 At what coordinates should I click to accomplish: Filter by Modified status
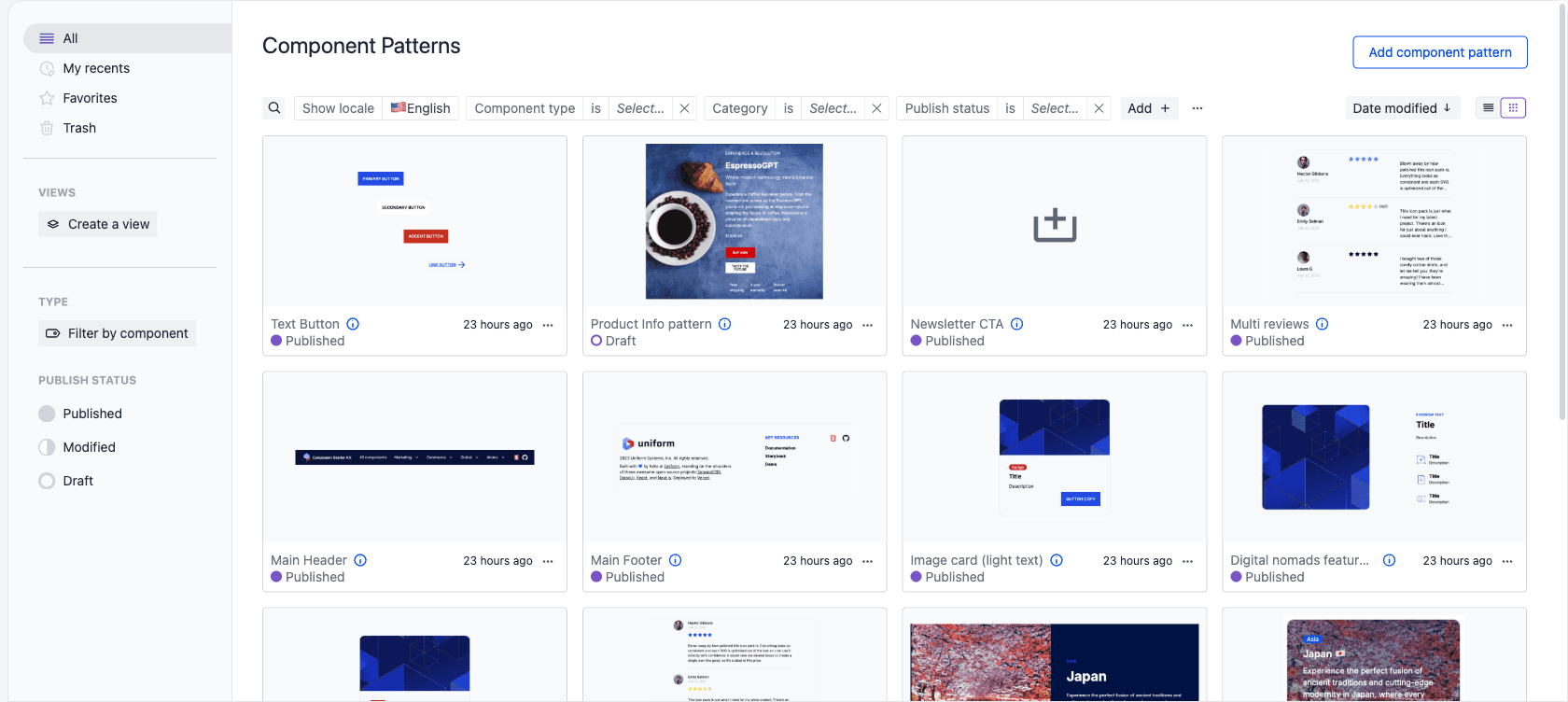[77, 447]
